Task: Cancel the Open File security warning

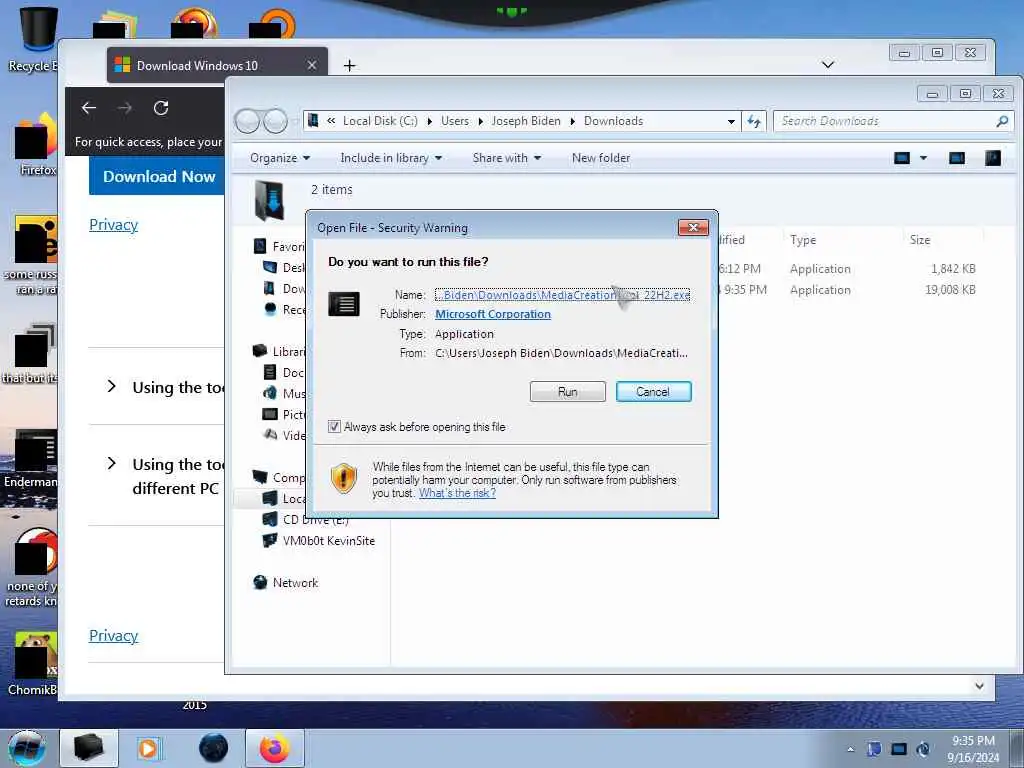Action: [653, 392]
